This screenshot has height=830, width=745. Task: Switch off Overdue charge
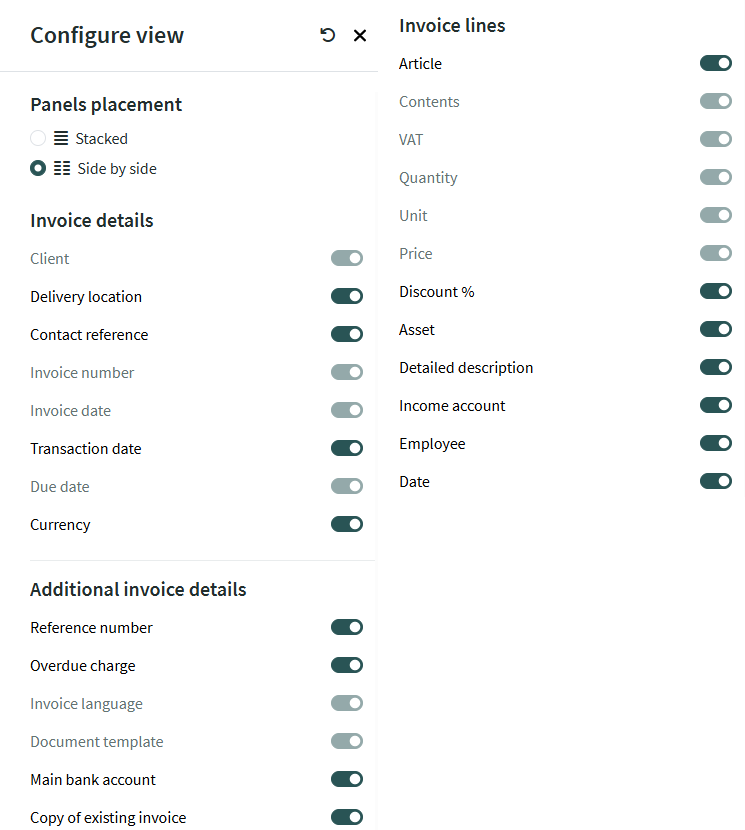[x=347, y=665]
